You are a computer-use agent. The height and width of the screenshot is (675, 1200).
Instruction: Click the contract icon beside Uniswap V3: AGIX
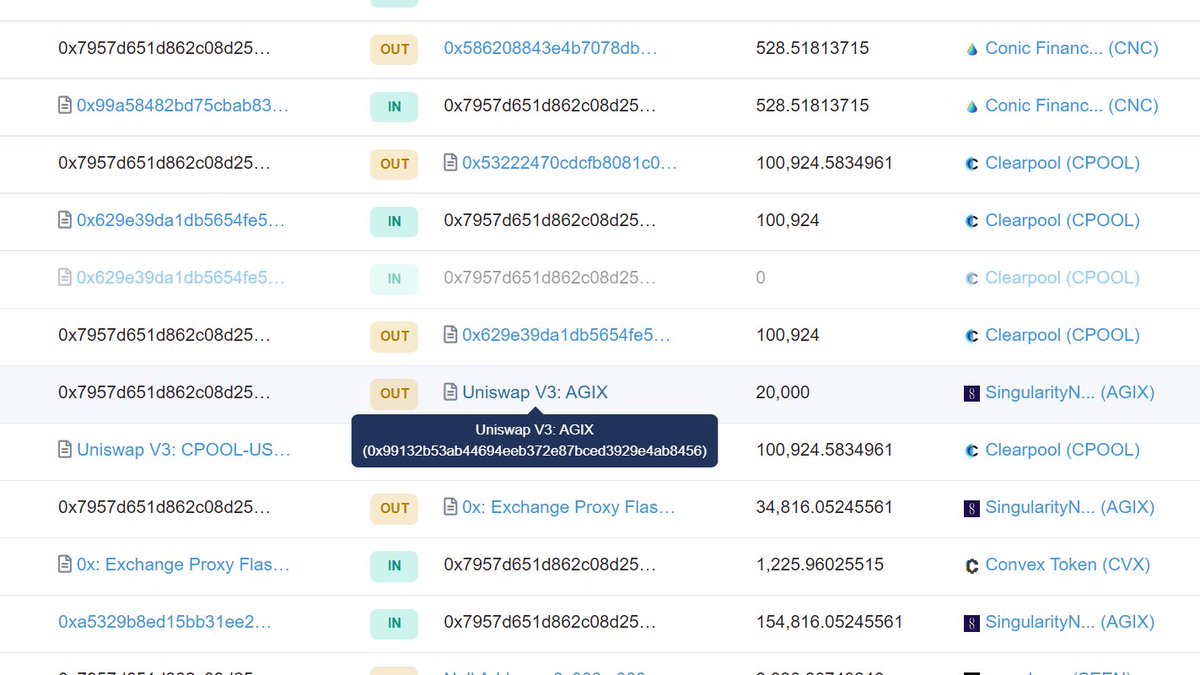pyautogui.click(x=450, y=393)
